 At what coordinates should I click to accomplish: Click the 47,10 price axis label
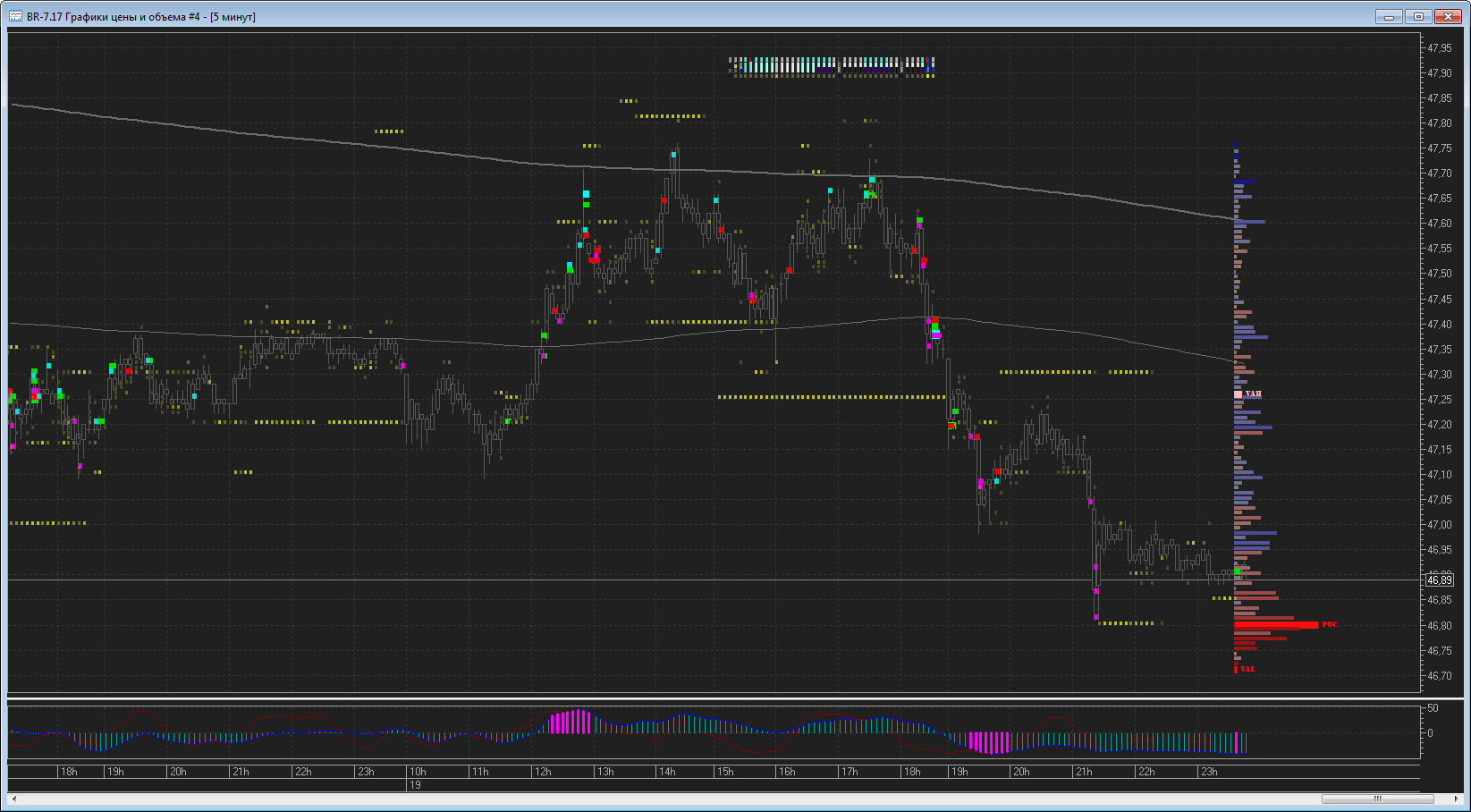(x=1440, y=475)
